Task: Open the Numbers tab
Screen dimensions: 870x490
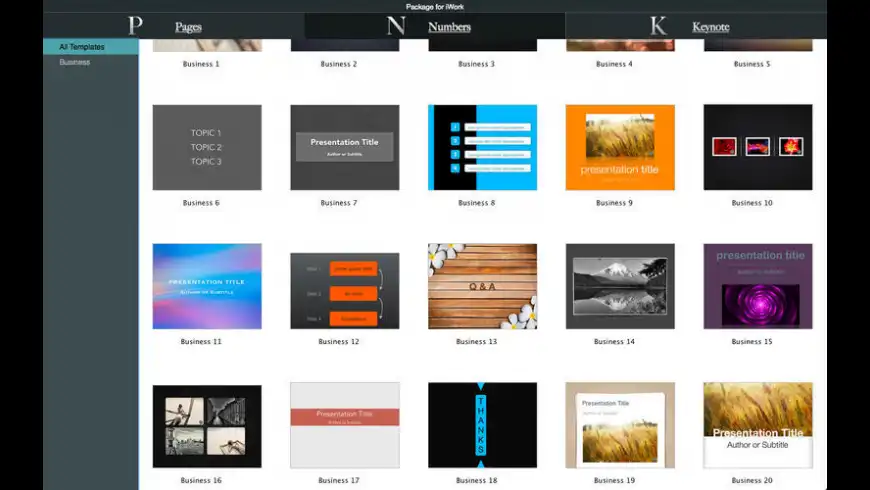Action: click(449, 27)
